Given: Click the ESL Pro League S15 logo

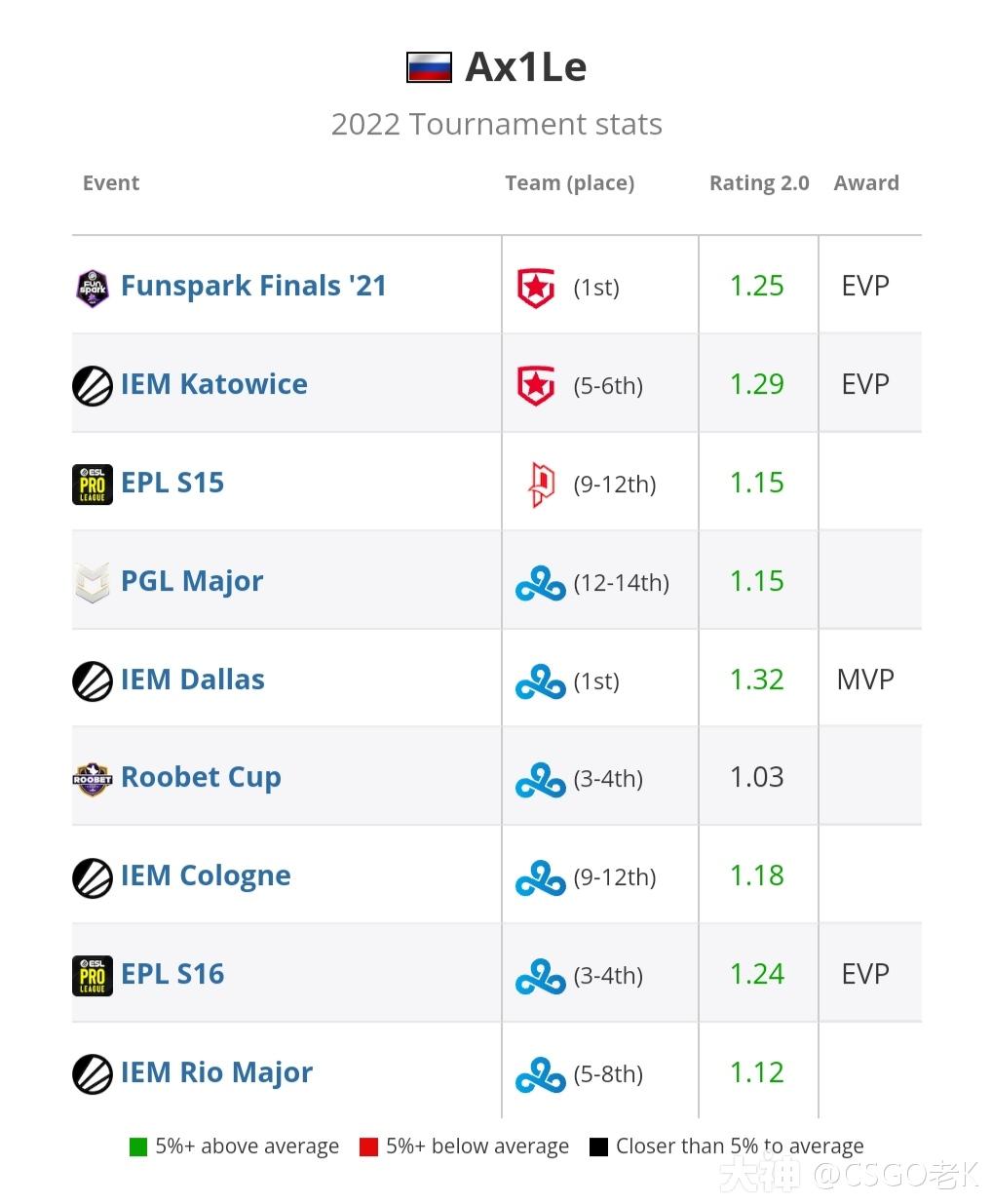Looking at the screenshot, I should (93, 483).
